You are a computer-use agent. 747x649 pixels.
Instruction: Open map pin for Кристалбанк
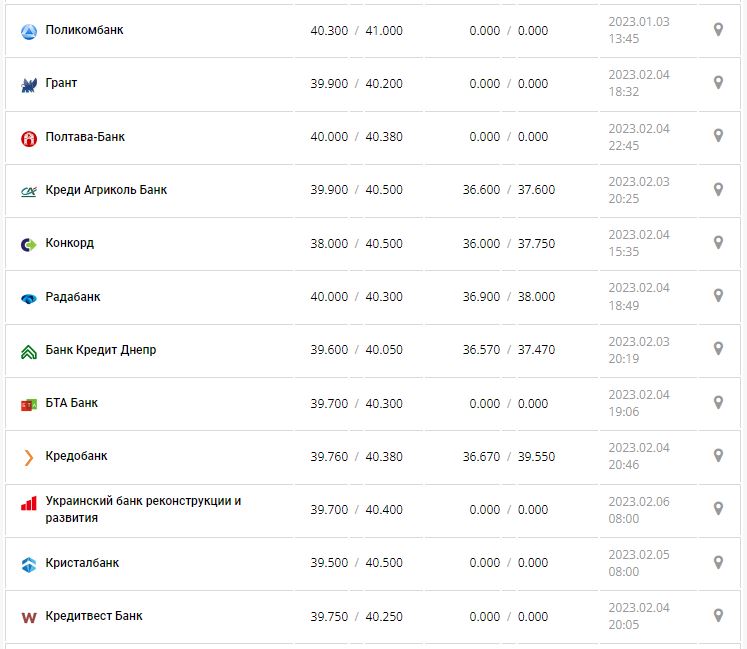coord(718,562)
